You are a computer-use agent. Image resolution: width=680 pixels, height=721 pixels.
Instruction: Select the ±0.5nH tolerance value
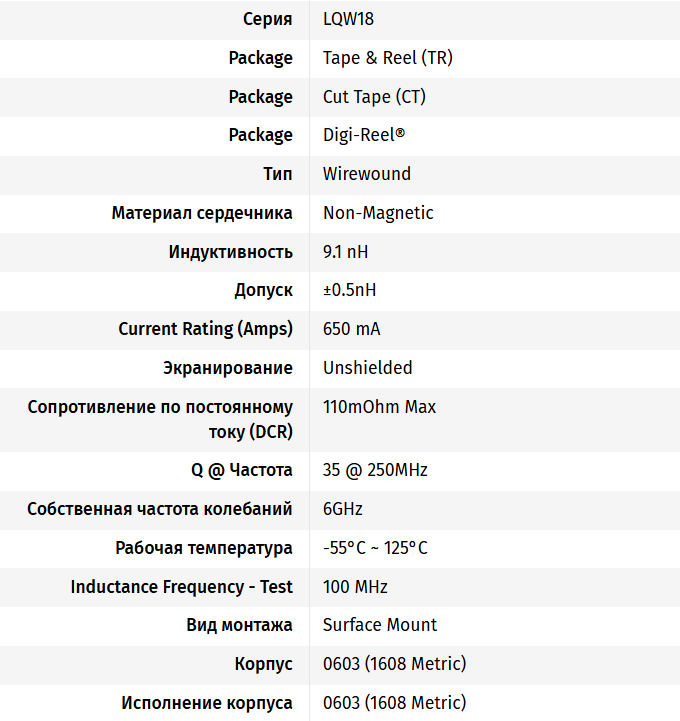(349, 290)
